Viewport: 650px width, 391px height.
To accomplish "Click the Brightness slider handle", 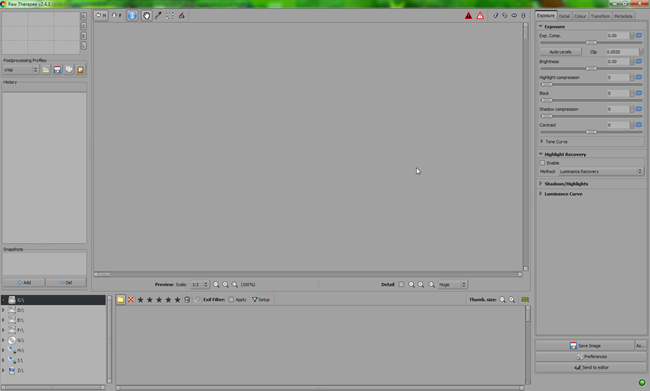I will click(x=591, y=68).
